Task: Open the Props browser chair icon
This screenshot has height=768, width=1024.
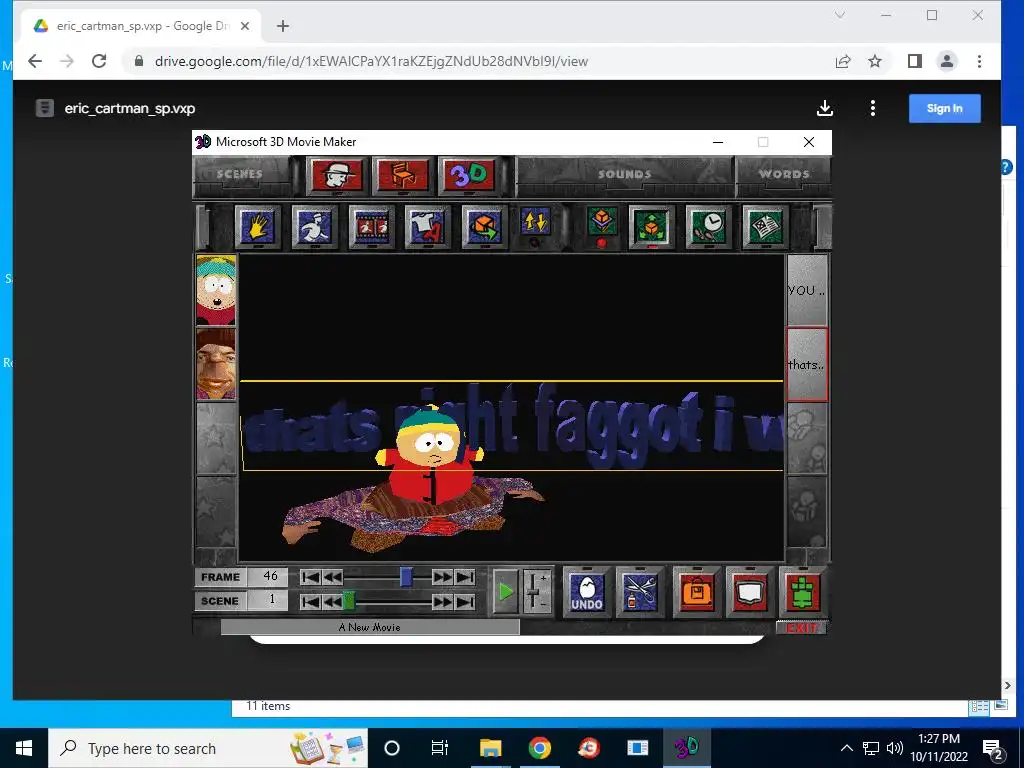Action: (403, 176)
